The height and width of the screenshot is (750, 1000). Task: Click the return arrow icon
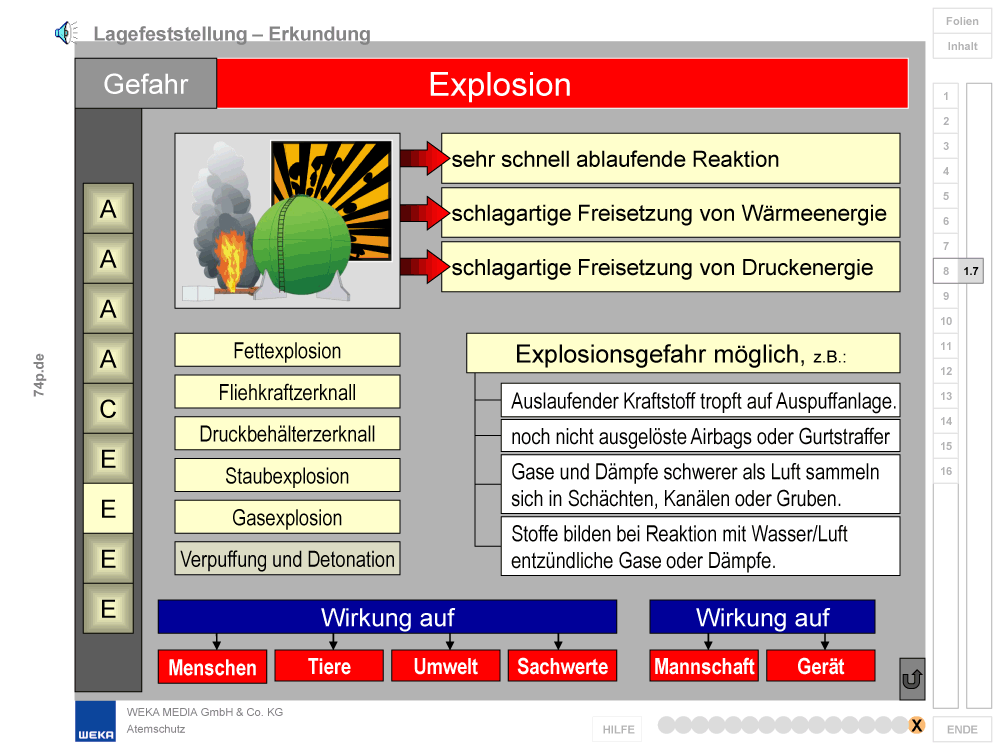(912, 679)
